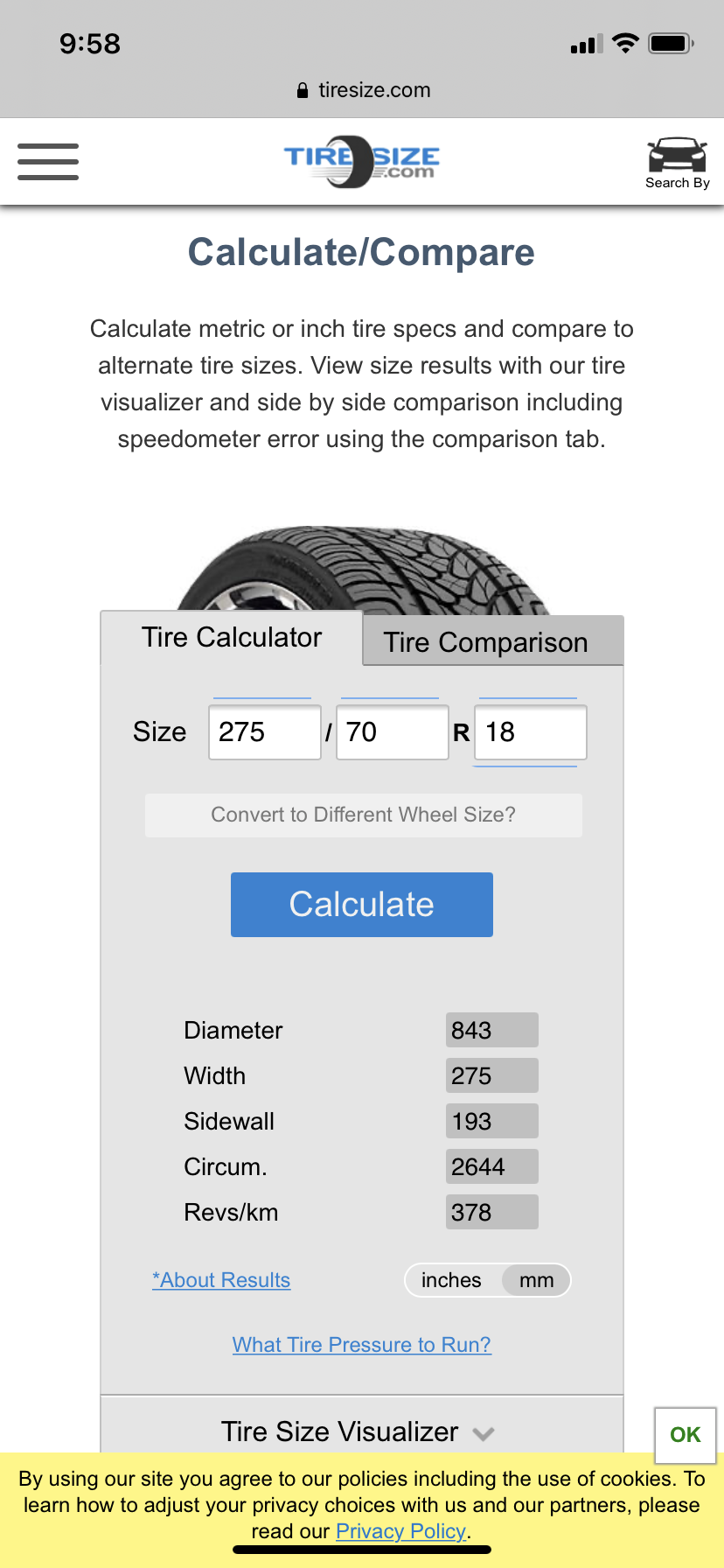This screenshot has width=724, height=1568.
Task: Open the hamburger navigation menu
Action: [x=48, y=162]
